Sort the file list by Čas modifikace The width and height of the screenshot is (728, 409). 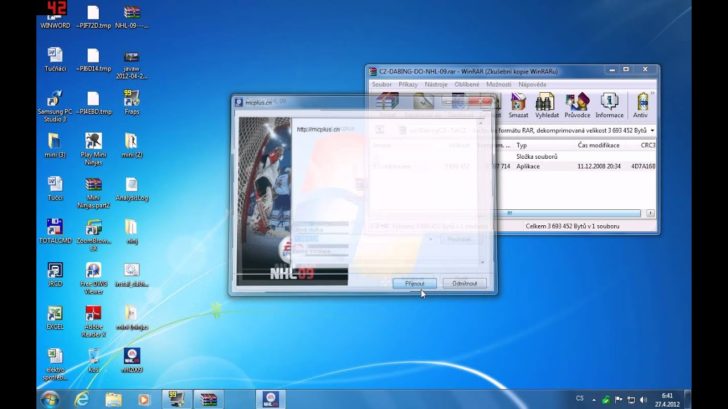click(x=598, y=145)
